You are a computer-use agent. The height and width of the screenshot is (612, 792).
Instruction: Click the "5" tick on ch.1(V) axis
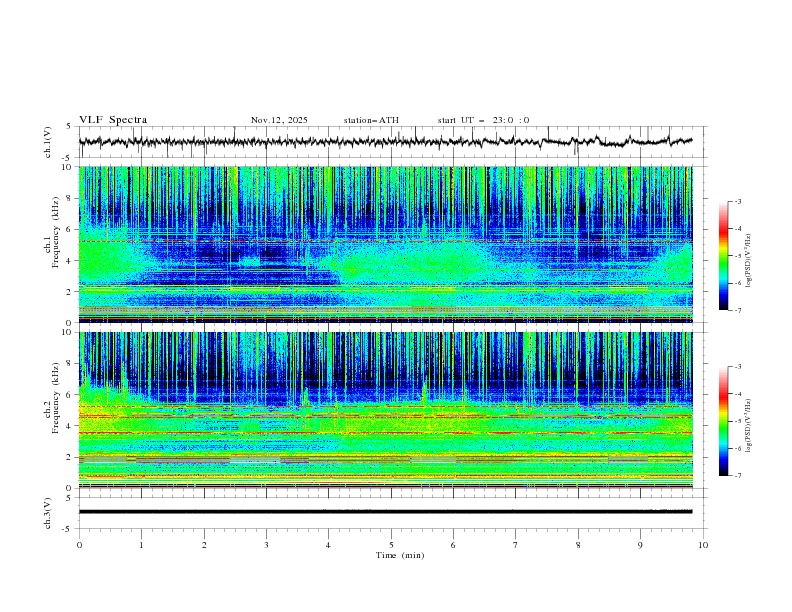[x=69, y=126]
